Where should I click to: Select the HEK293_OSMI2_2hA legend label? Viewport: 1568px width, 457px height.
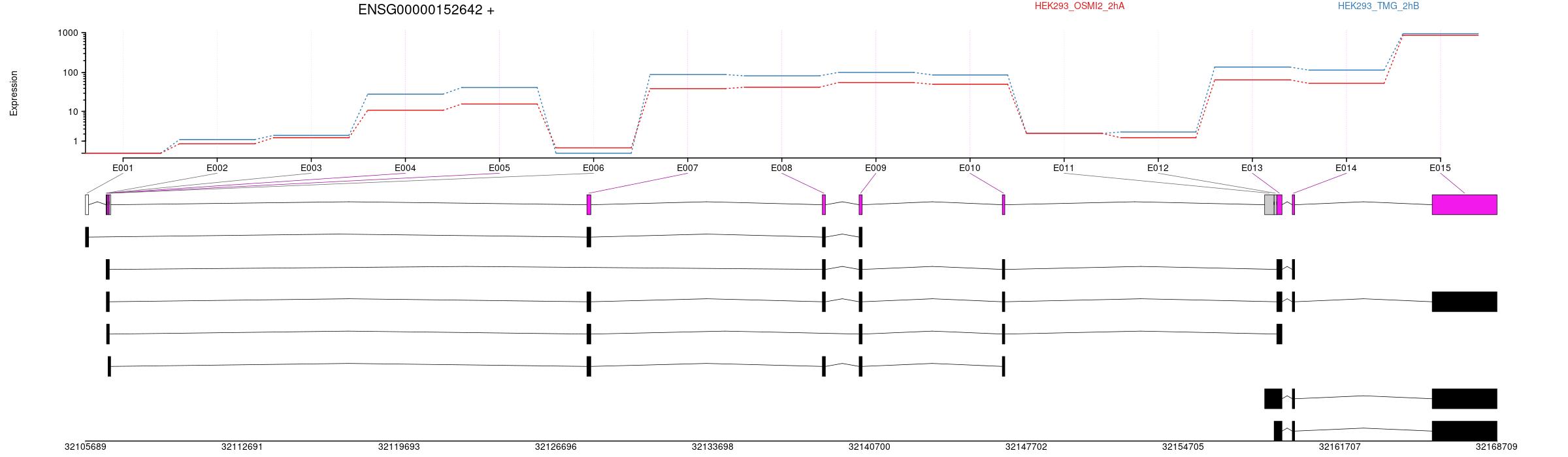point(1079,6)
